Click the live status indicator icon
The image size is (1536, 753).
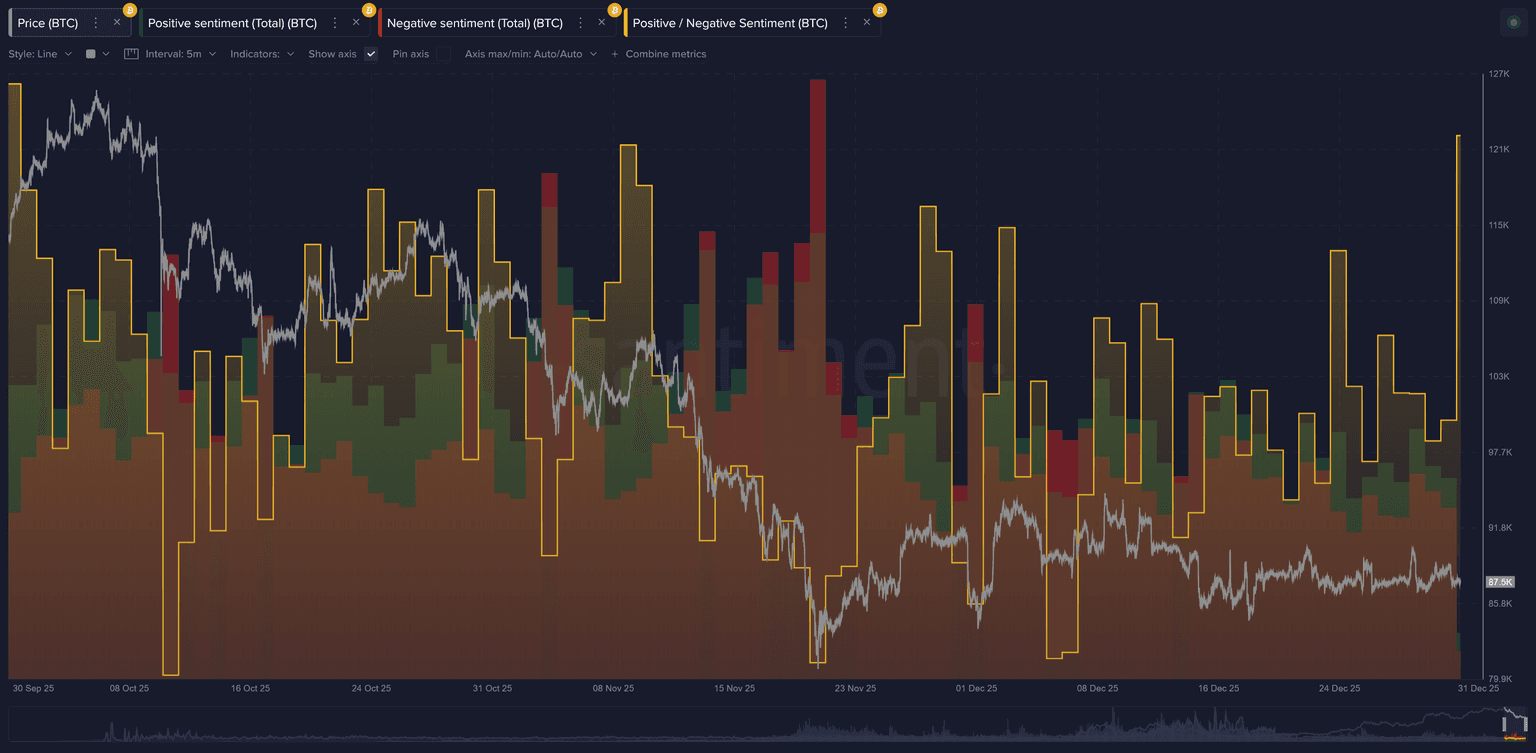(x=1513, y=23)
